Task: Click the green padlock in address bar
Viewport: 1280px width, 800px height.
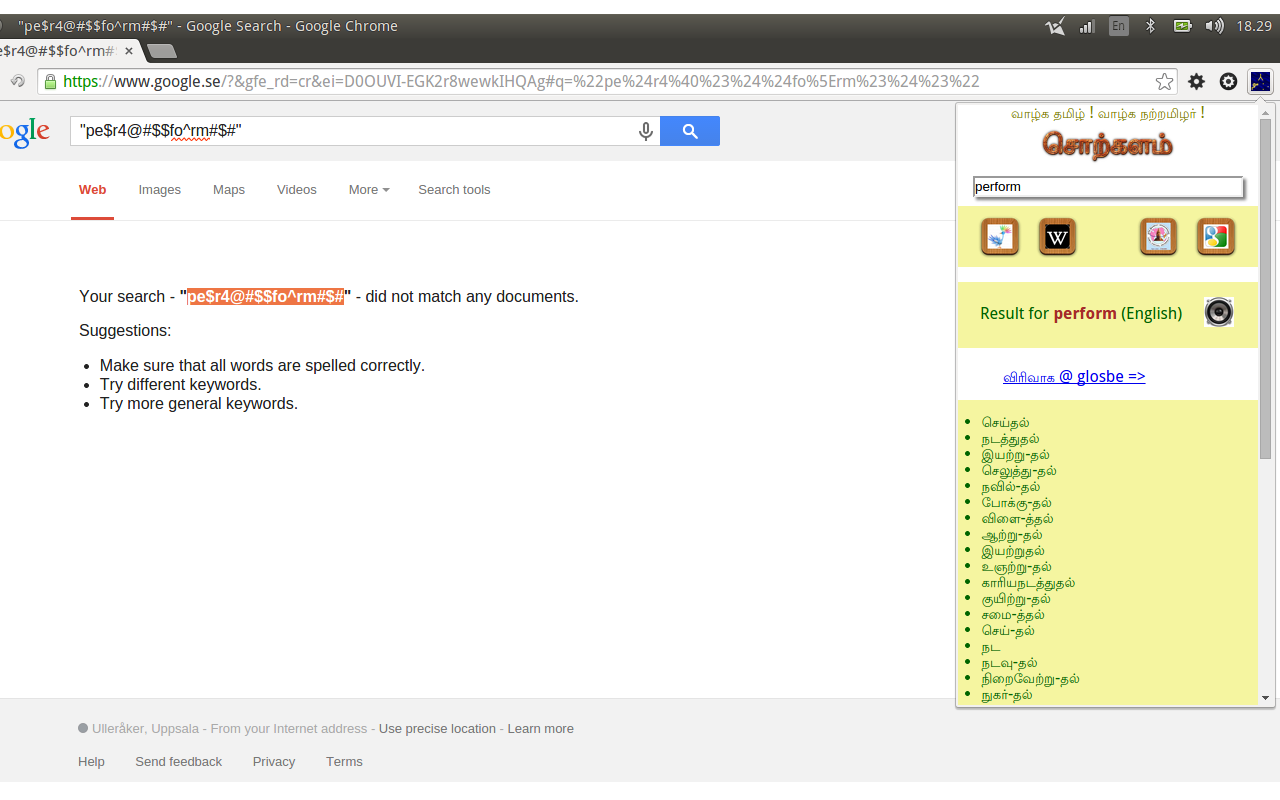Action: (50, 82)
